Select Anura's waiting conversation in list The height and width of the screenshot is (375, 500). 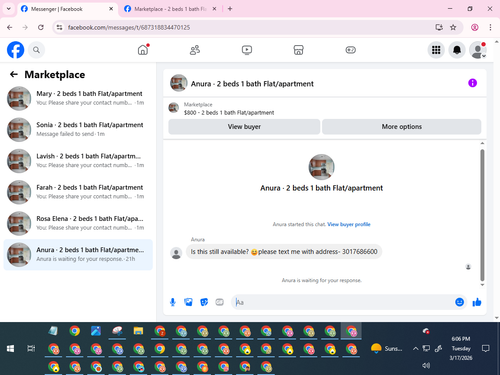point(78,254)
